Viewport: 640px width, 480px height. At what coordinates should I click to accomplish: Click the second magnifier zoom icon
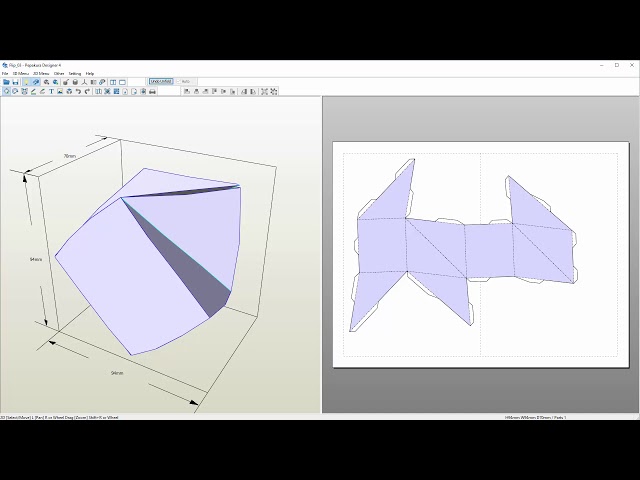[56, 82]
